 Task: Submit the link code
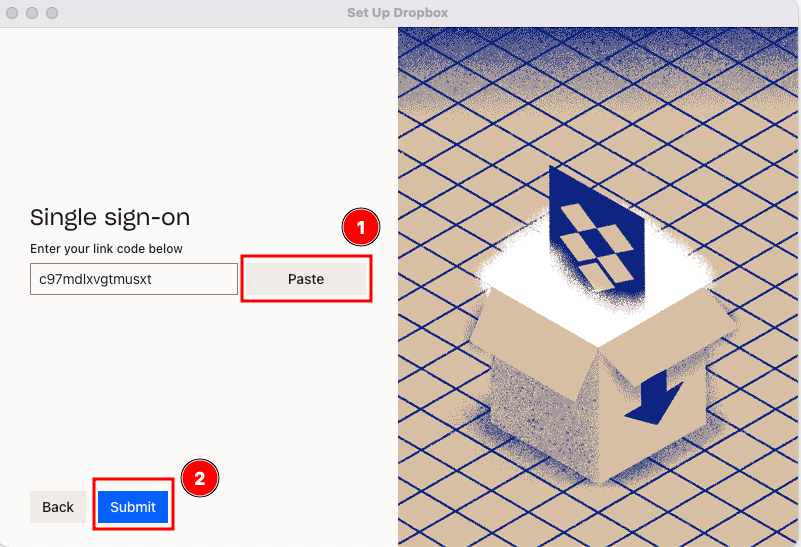(133, 507)
